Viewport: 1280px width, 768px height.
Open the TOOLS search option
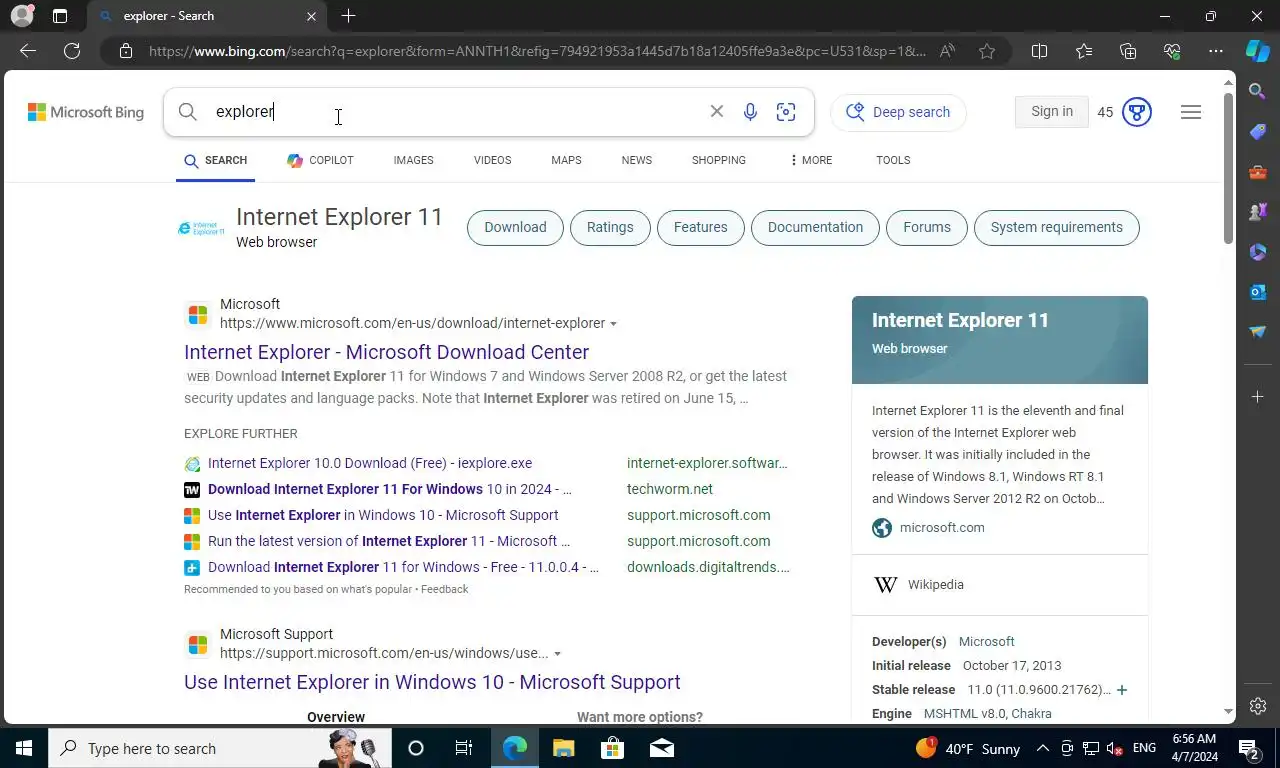[893, 160]
